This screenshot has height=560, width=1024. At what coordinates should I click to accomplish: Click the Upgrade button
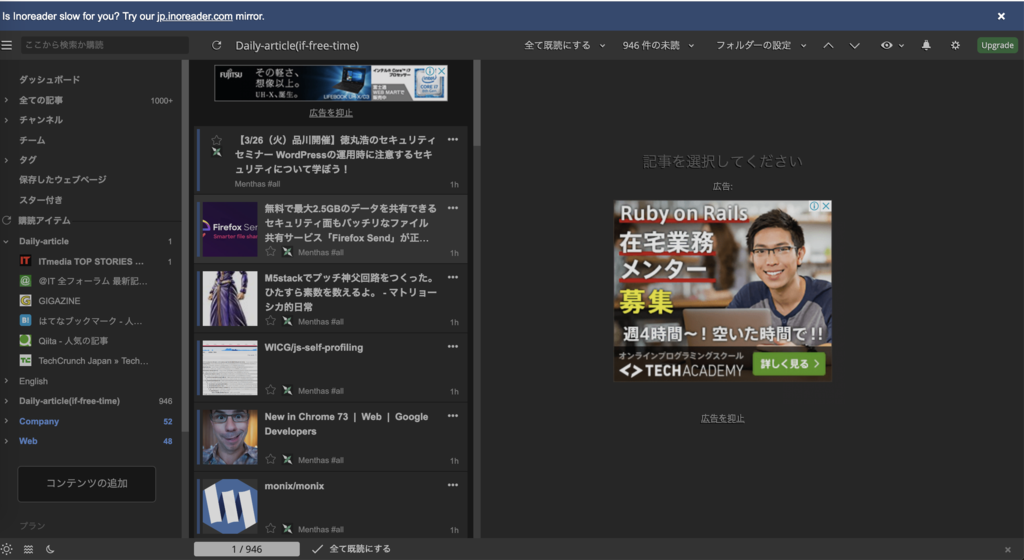(997, 45)
